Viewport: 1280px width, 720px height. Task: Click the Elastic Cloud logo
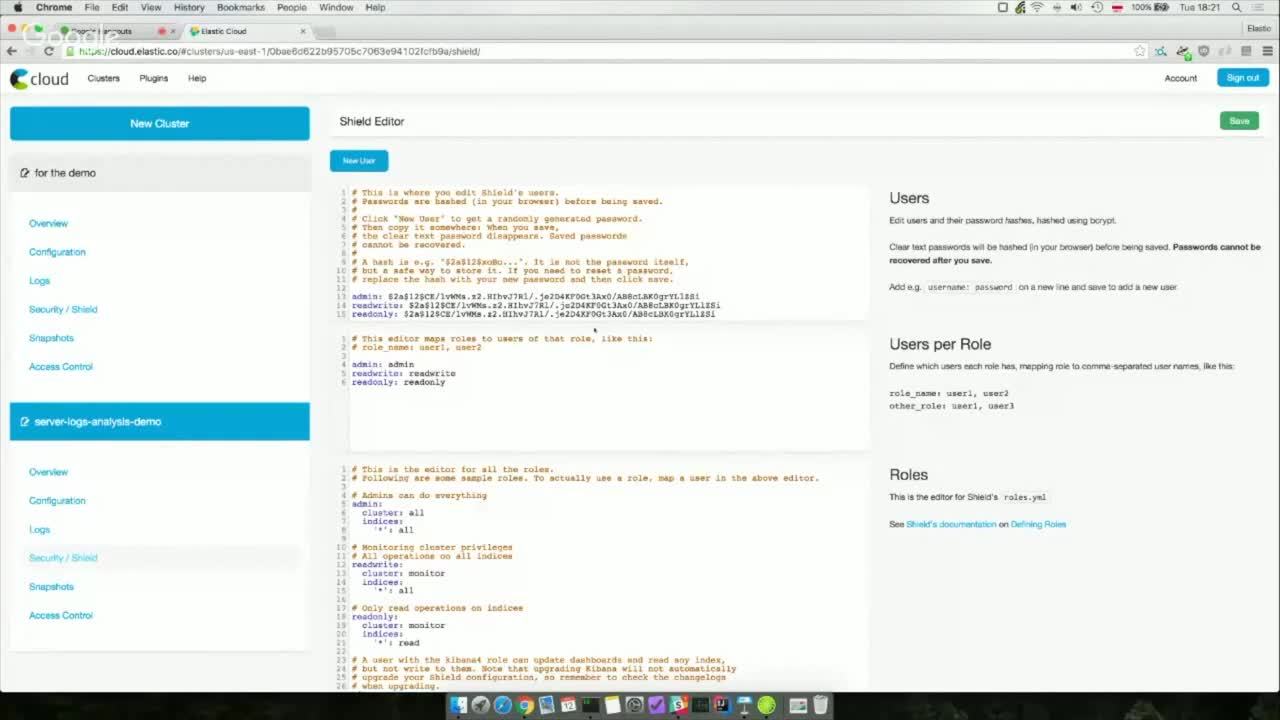point(39,78)
